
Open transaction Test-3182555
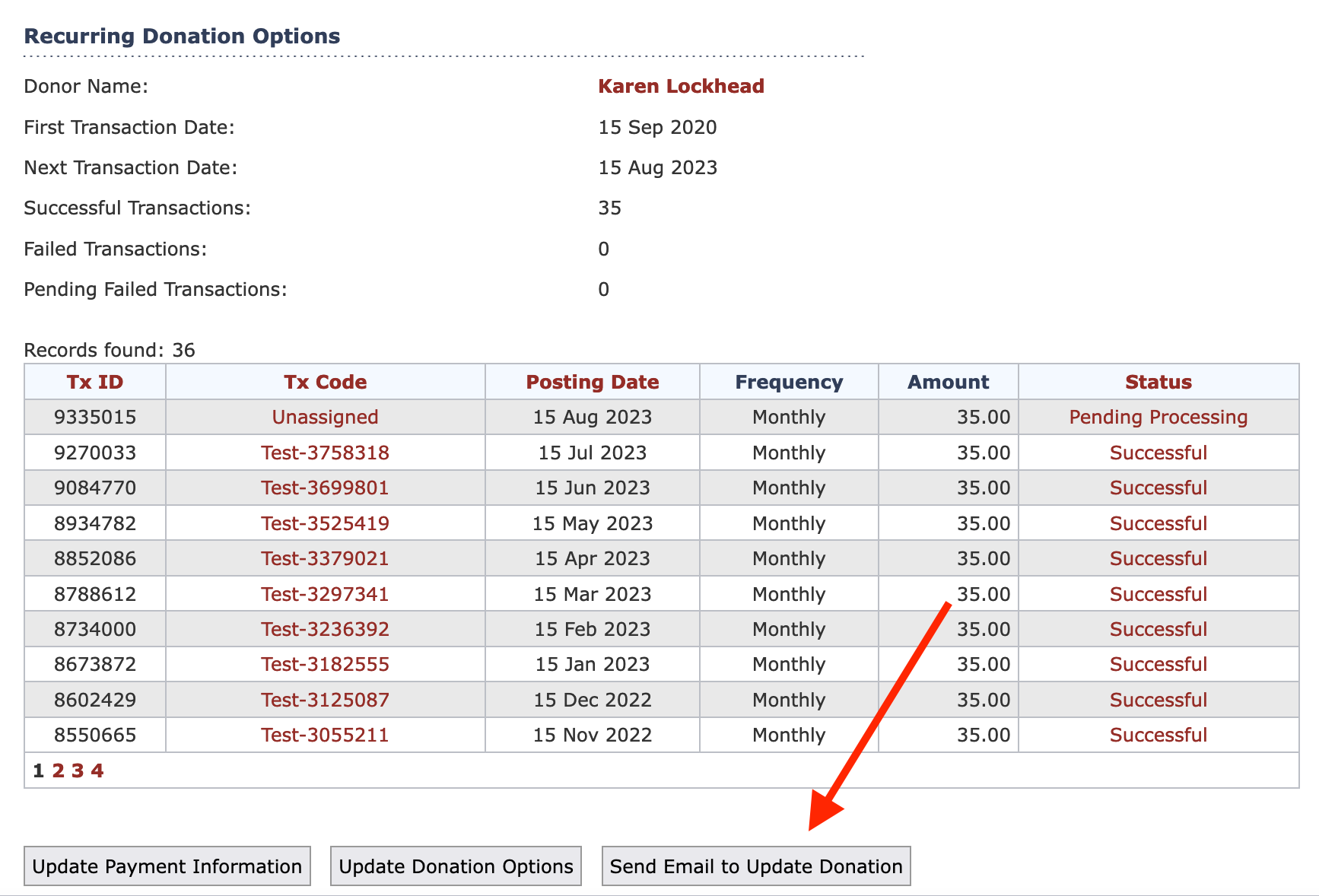pos(326,664)
